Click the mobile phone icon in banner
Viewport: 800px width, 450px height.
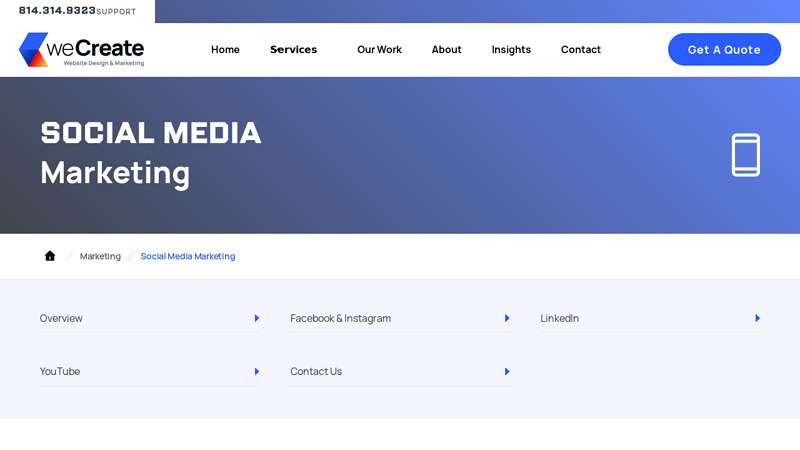745,155
